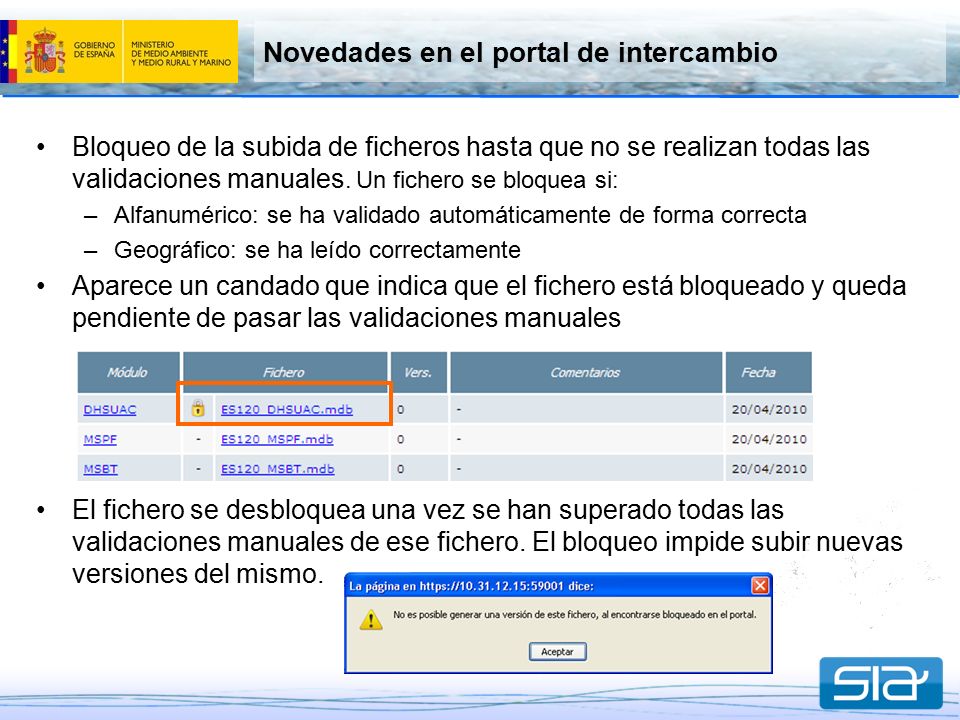Click the Vers. column header

tap(419, 372)
